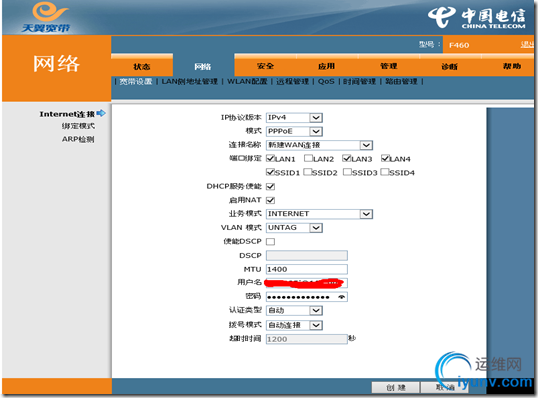Open the 认证类型 自动 dropdown
The height and width of the screenshot is (398, 538).
tap(294, 311)
